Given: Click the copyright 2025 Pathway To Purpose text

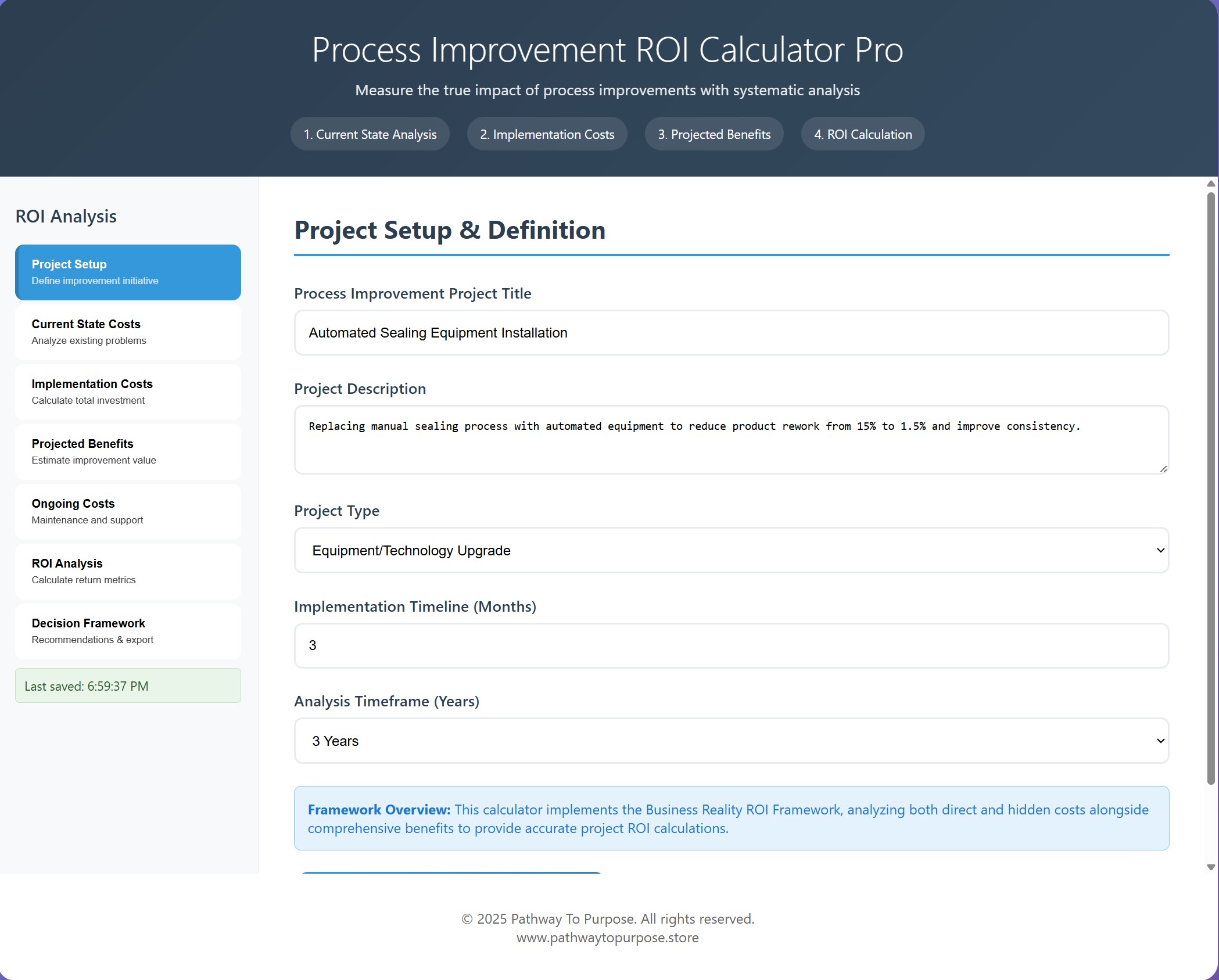Looking at the screenshot, I should pos(608,919).
